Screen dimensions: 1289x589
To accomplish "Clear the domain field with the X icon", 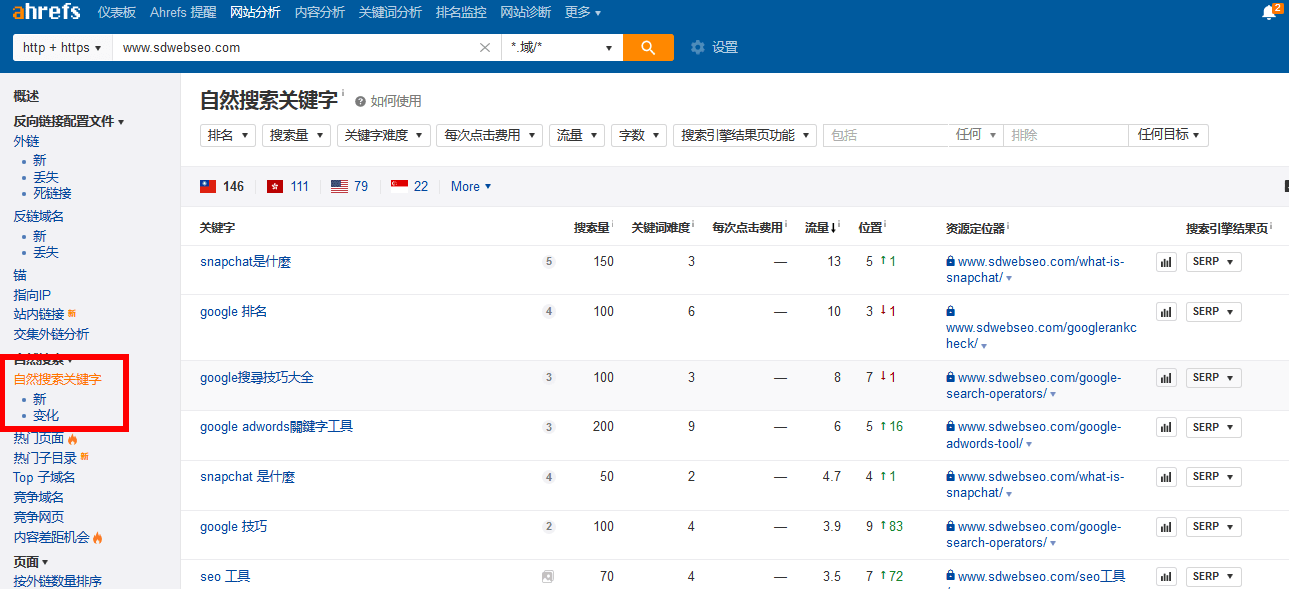I will point(485,47).
